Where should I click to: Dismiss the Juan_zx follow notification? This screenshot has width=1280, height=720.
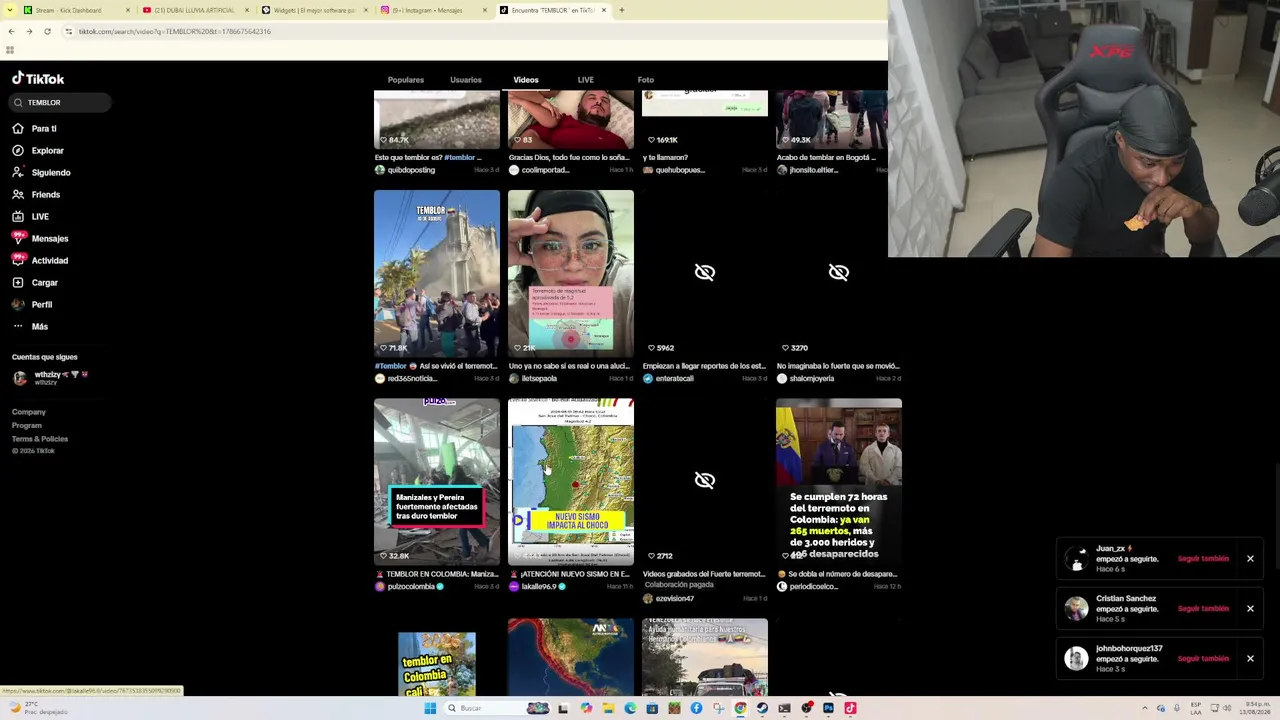click(1250, 559)
